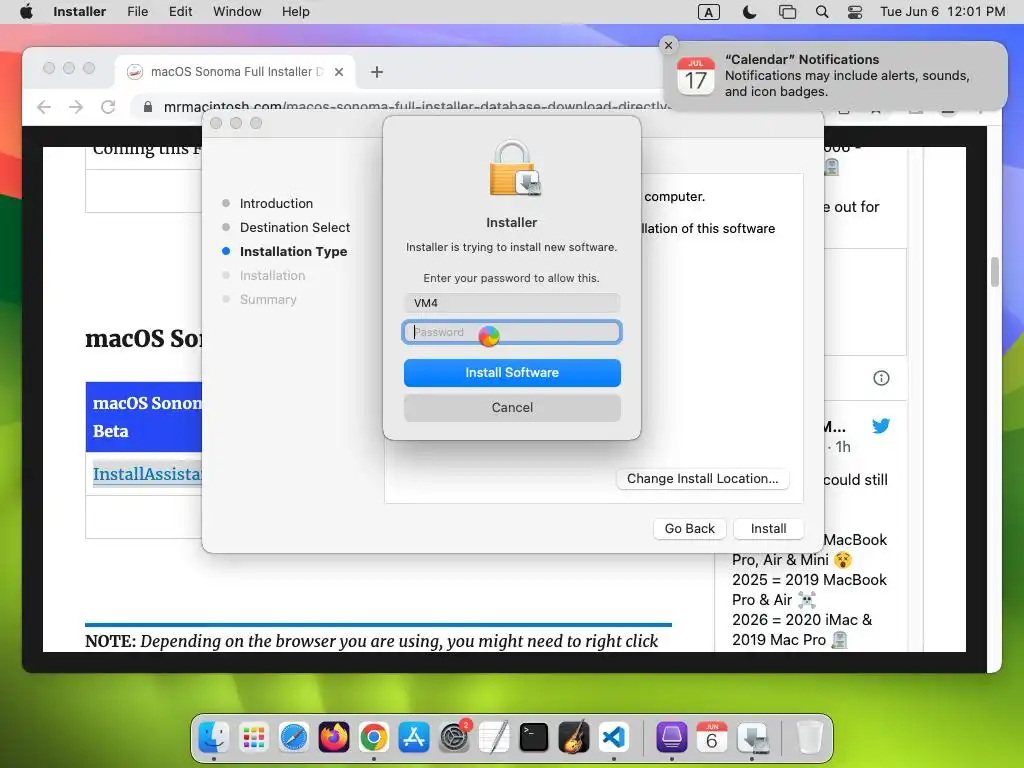Click the keyboard input source icon
The width and height of the screenshot is (1024, 768).
[709, 12]
